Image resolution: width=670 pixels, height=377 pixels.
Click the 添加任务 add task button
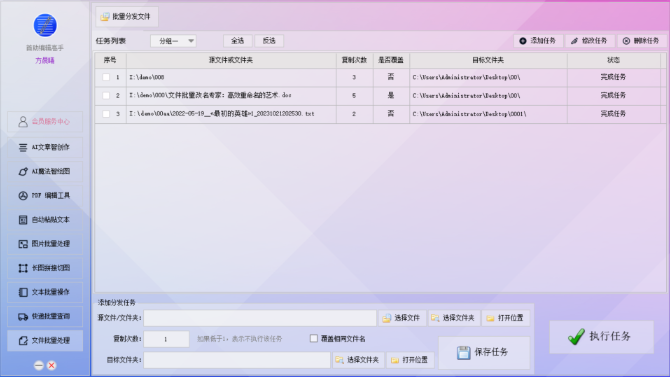pos(538,41)
